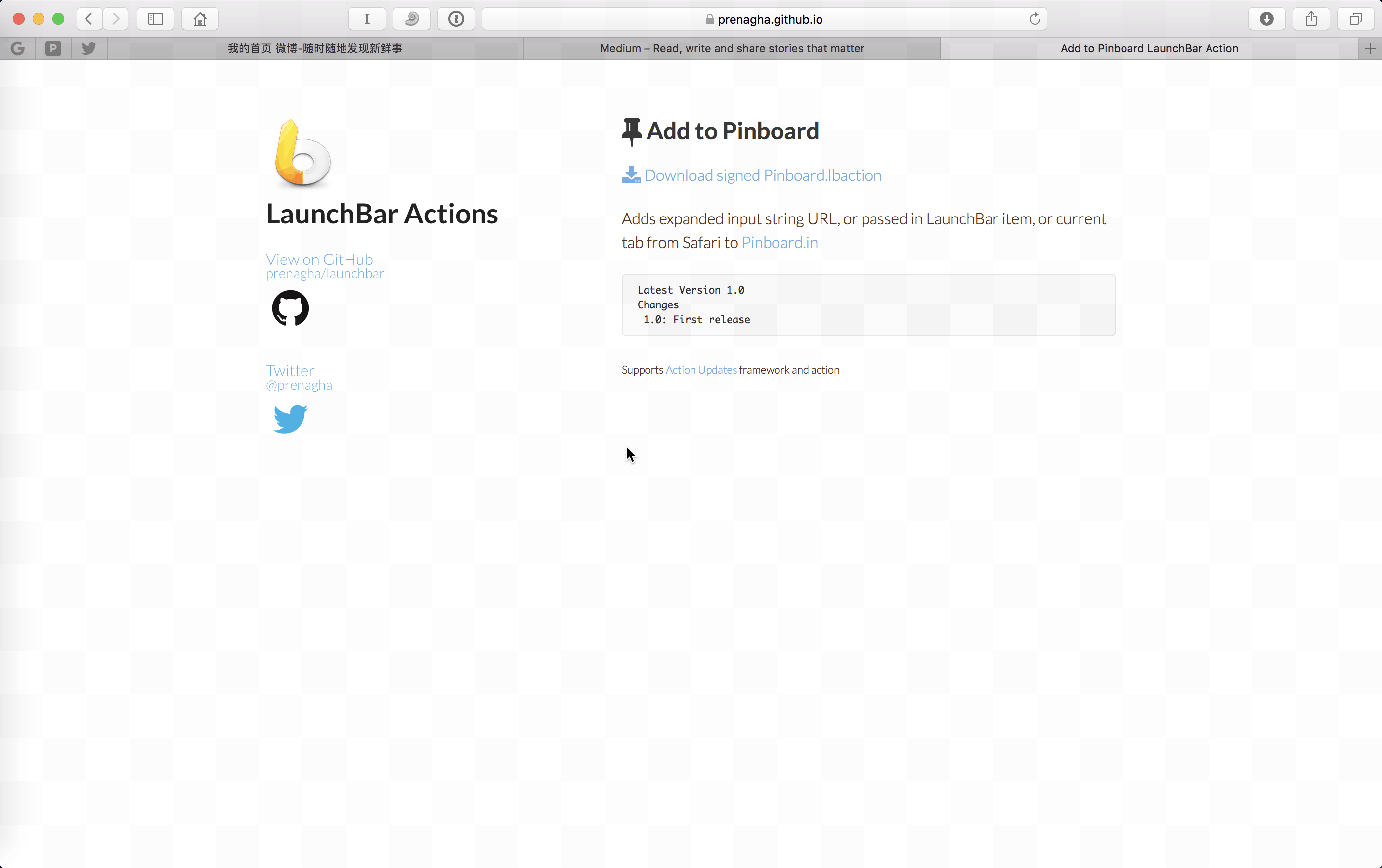Click the Instapaper toolbar icon
The width and height of the screenshot is (1382, 868).
[x=367, y=19]
